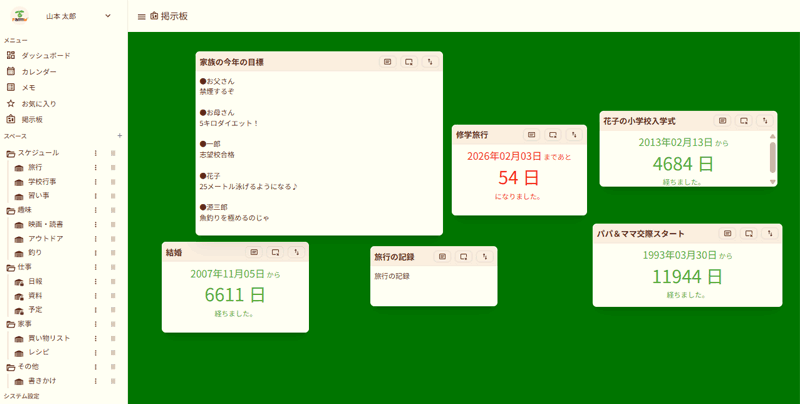800x404 pixels.
Task: Click the three-dot options for 旅行 space
Action: (x=96, y=167)
